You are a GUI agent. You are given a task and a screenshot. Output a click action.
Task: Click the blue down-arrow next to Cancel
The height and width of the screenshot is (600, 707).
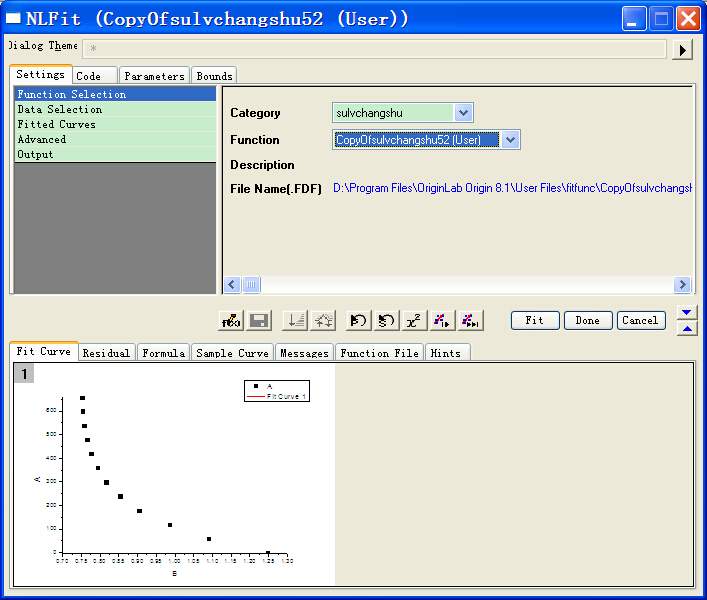[687, 312]
